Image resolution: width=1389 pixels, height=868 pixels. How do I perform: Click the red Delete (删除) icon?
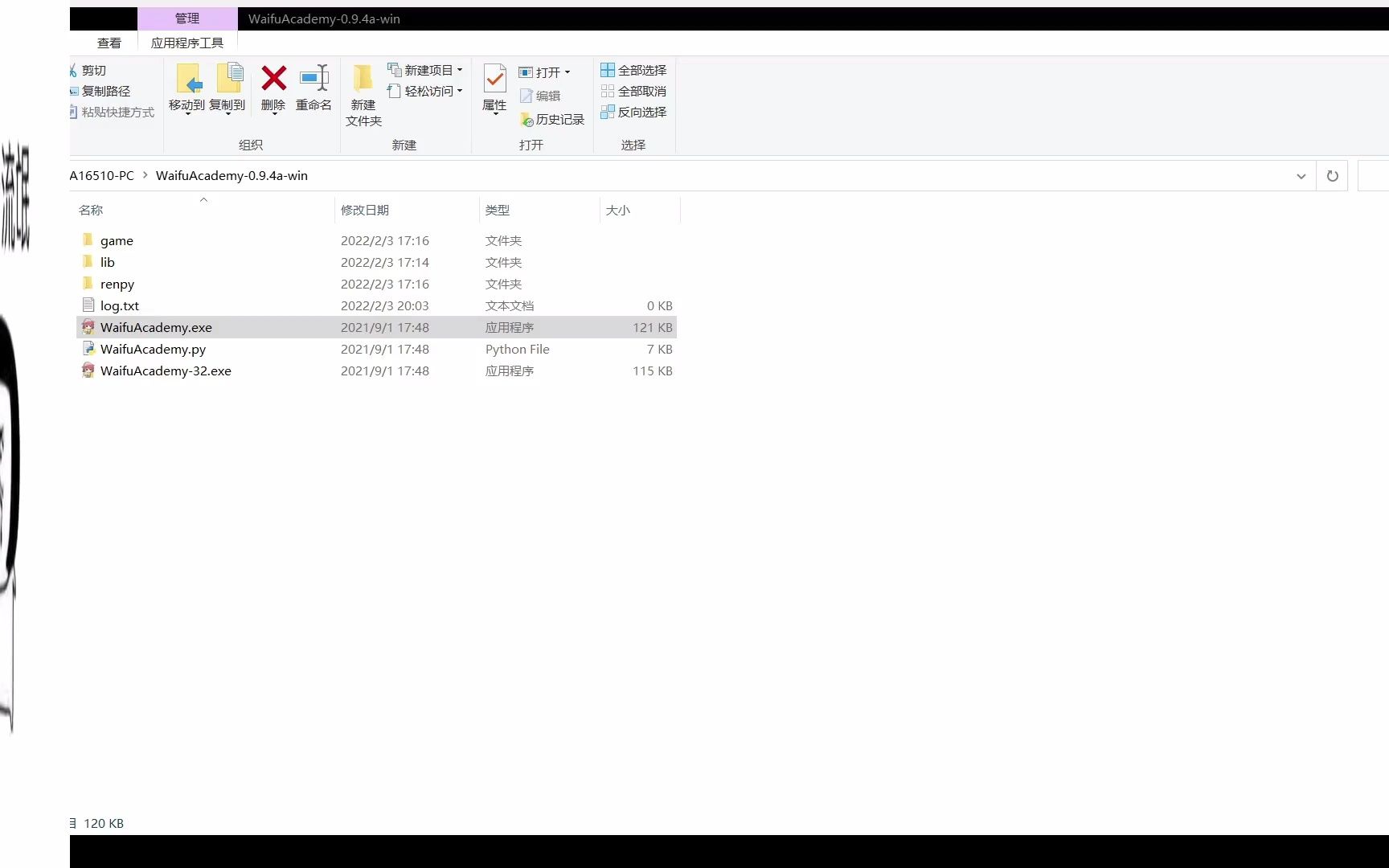[x=273, y=79]
